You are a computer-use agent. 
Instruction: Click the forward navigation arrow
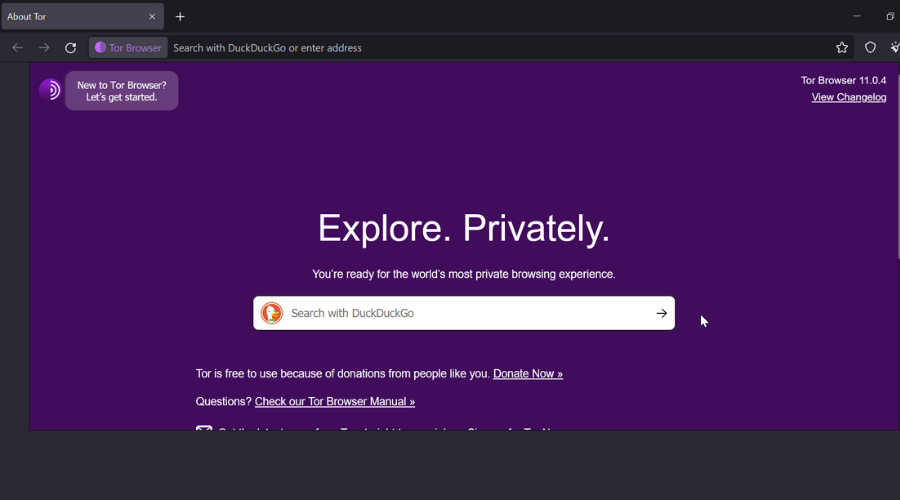coord(44,48)
